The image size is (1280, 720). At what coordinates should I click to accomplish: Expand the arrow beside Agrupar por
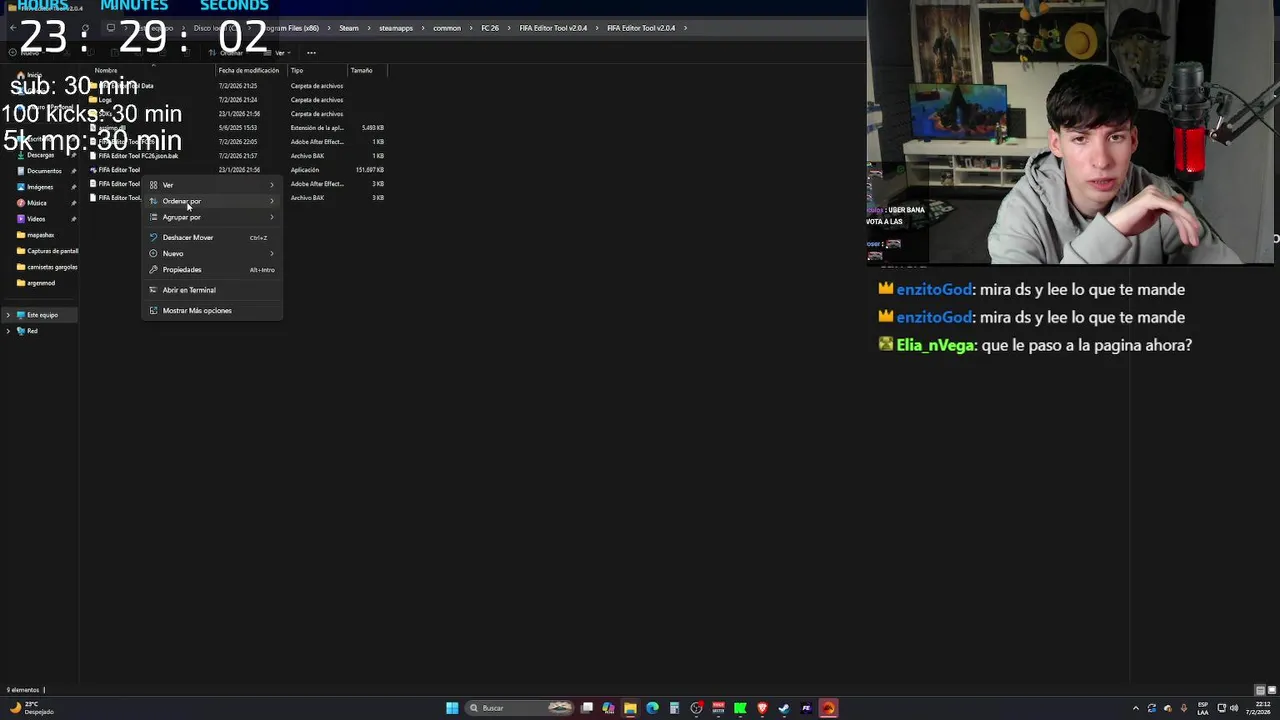pyautogui.click(x=272, y=217)
